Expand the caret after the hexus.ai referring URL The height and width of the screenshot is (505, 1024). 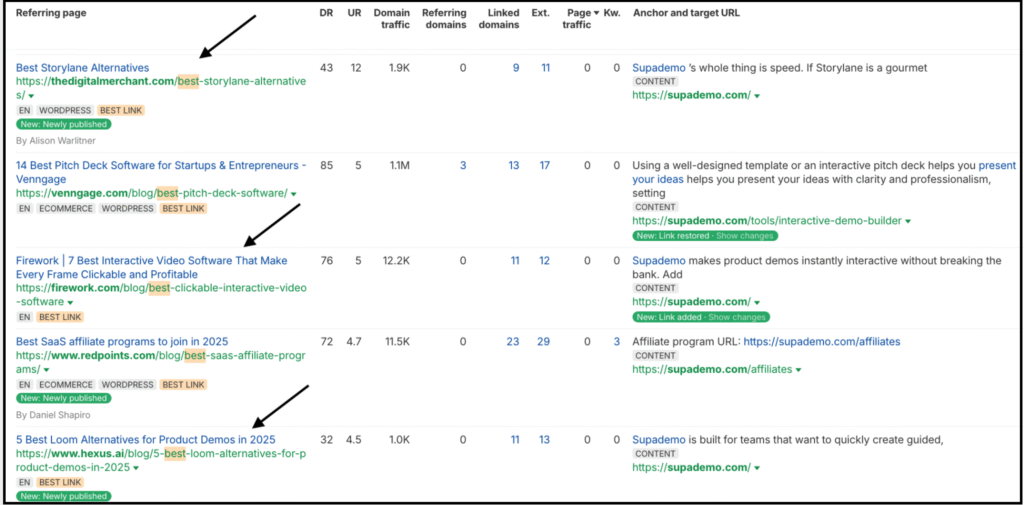point(136,468)
